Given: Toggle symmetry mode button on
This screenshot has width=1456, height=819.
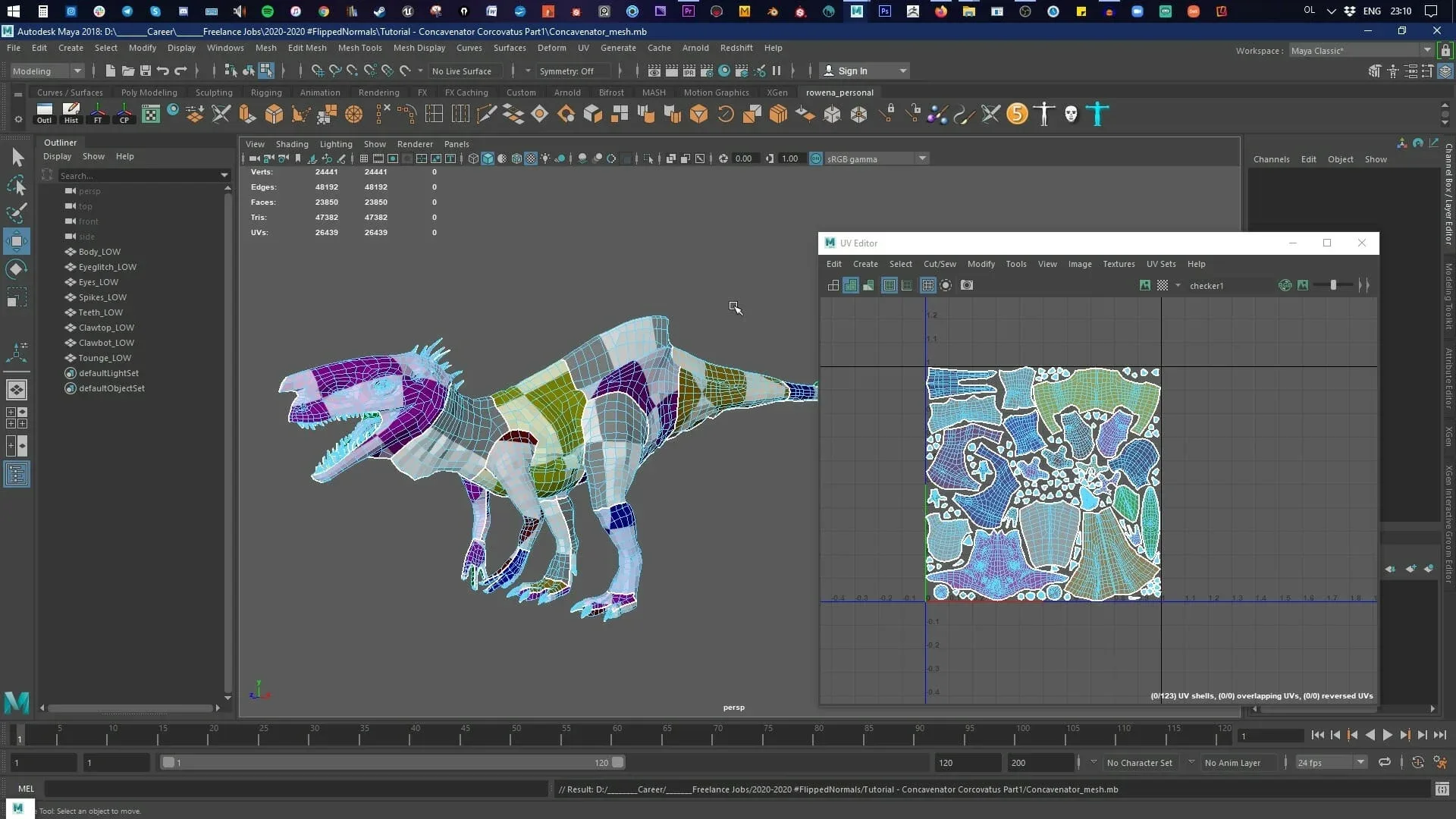Looking at the screenshot, I should click(x=568, y=70).
